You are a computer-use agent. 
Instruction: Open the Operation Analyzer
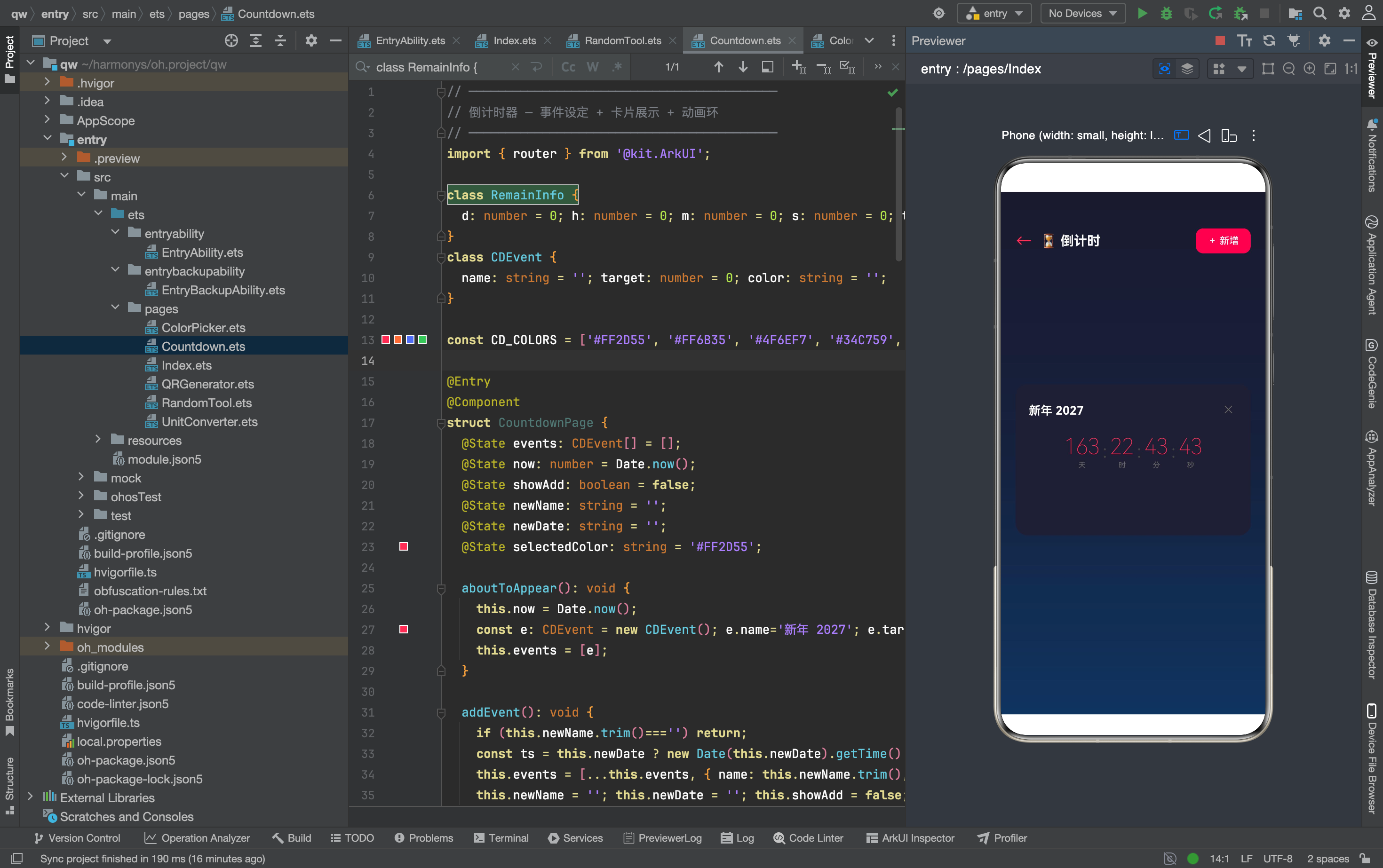click(x=197, y=838)
